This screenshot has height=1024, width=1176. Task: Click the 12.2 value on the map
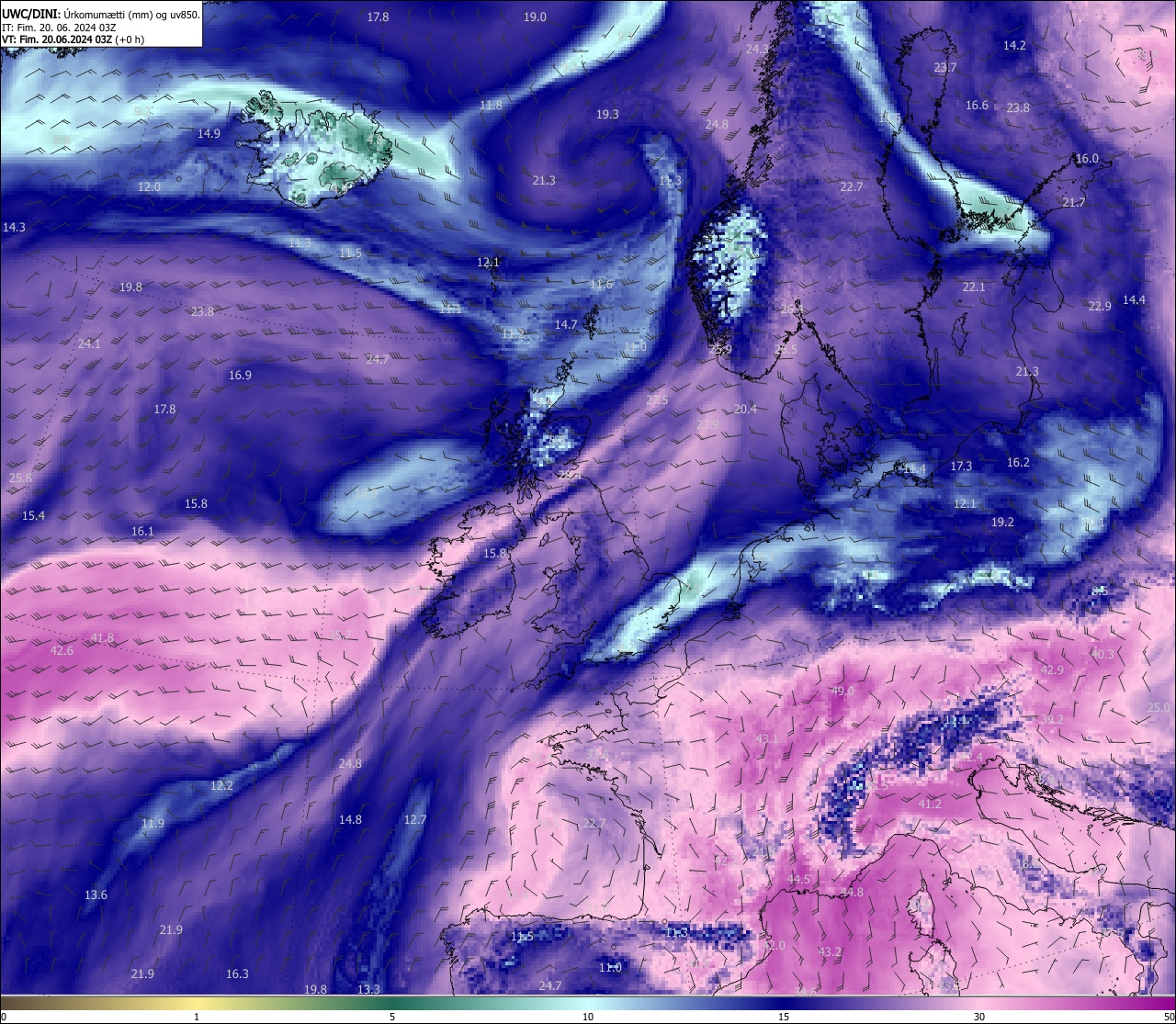[221, 785]
